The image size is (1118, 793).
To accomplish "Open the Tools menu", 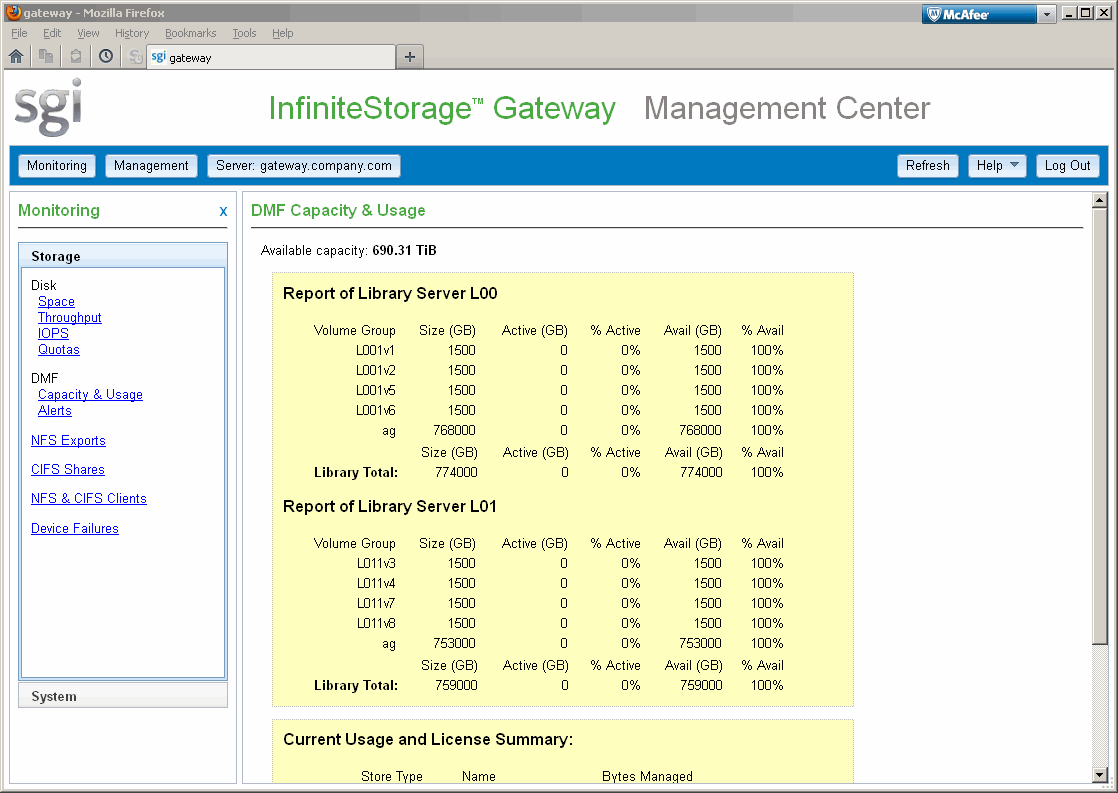I will point(244,34).
